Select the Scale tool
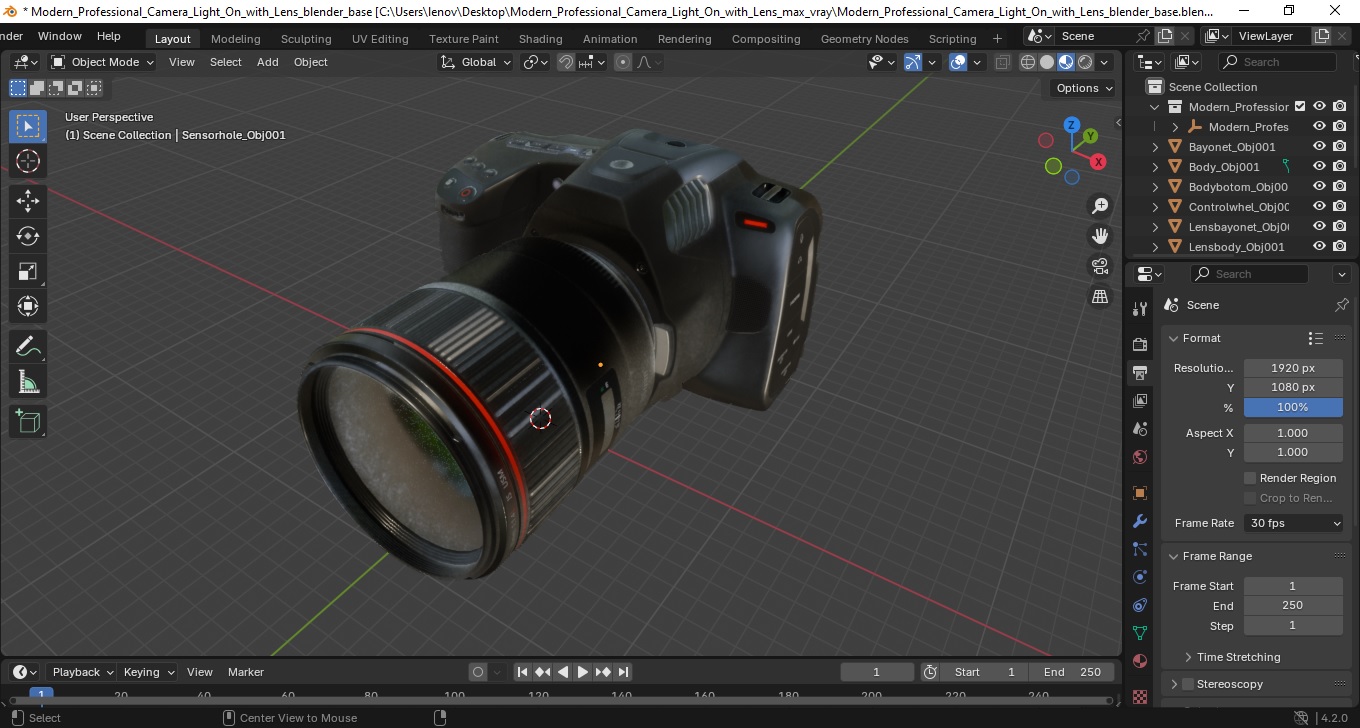This screenshot has height=728, width=1360. click(x=28, y=271)
